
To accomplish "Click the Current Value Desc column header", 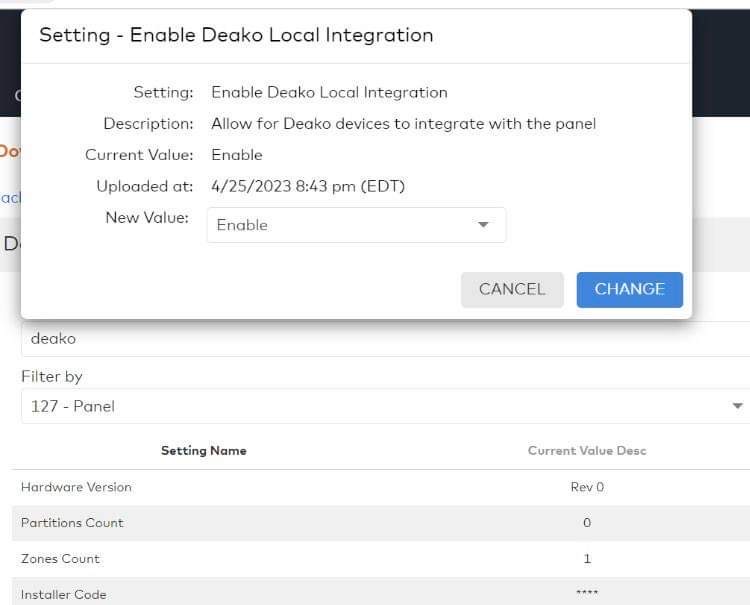I will 587,451.
